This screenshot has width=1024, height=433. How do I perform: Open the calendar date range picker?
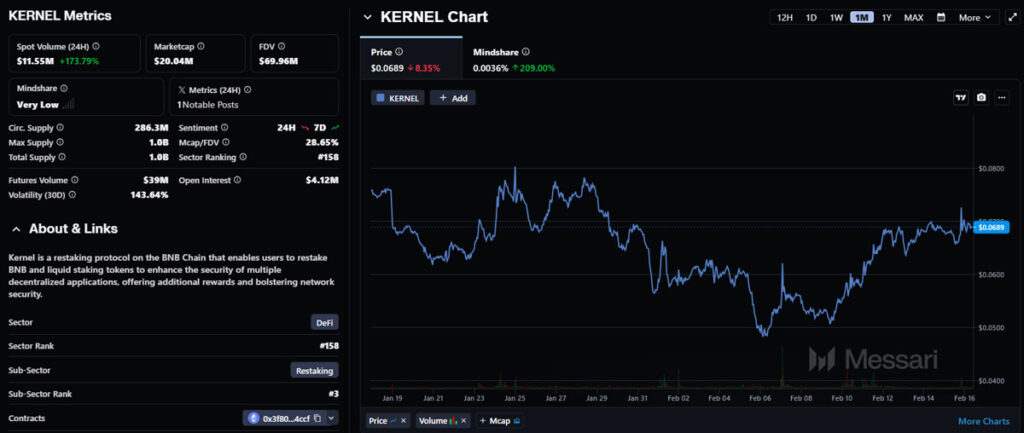coord(940,17)
